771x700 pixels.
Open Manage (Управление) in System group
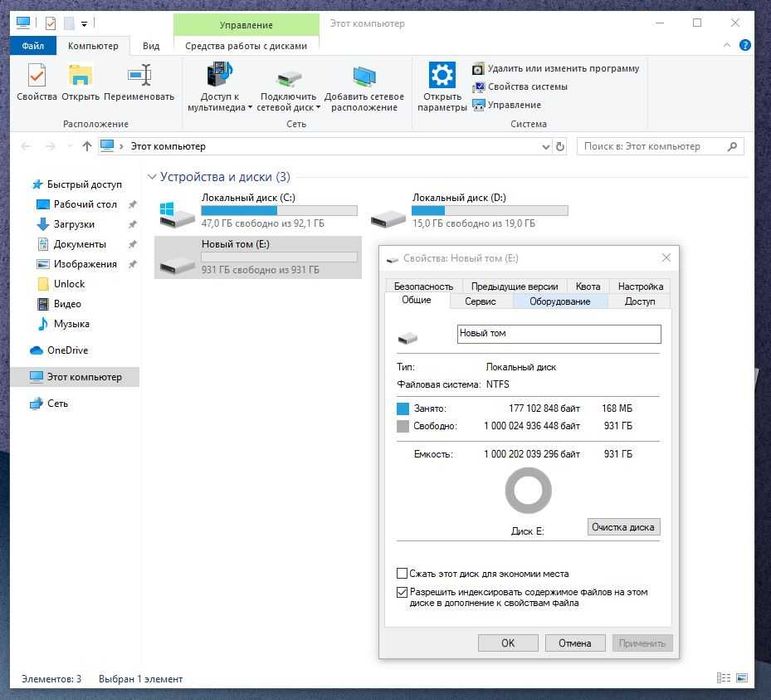coord(506,105)
